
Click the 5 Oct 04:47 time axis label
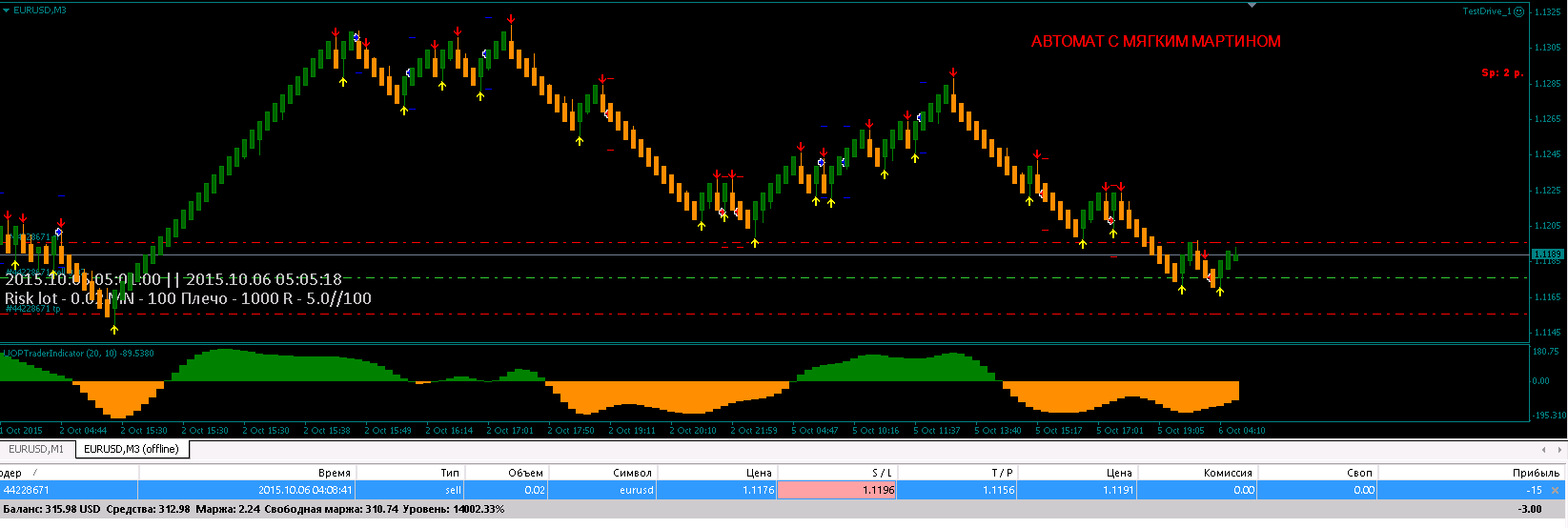pos(815,430)
